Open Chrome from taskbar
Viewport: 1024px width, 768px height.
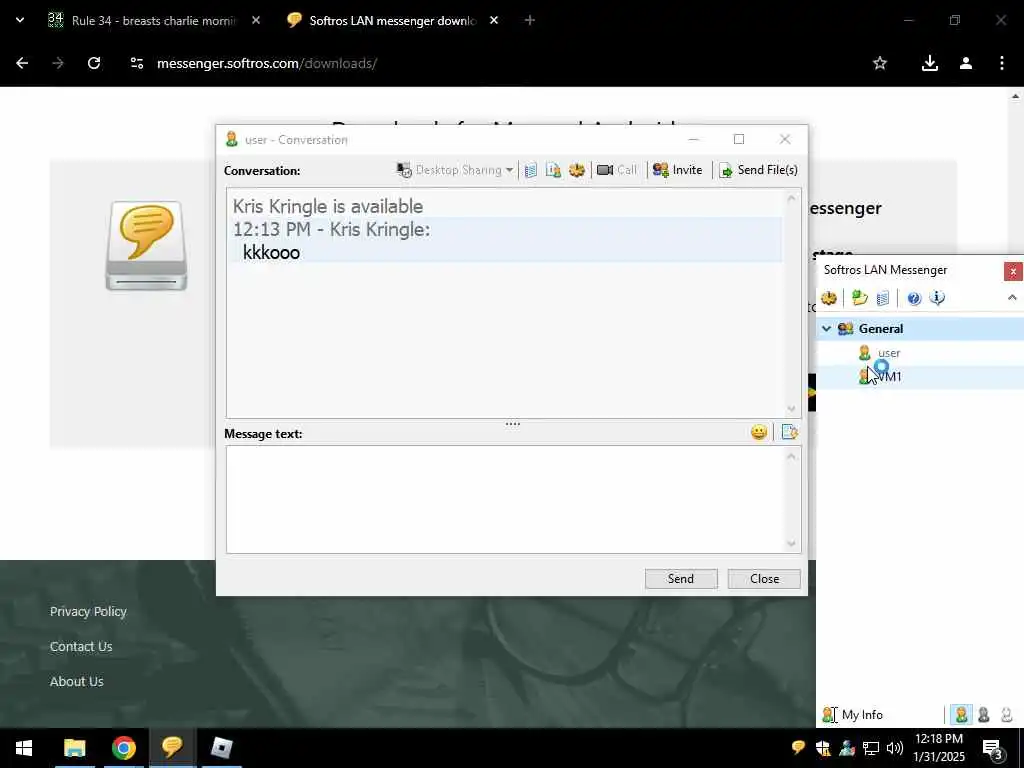[x=123, y=748]
